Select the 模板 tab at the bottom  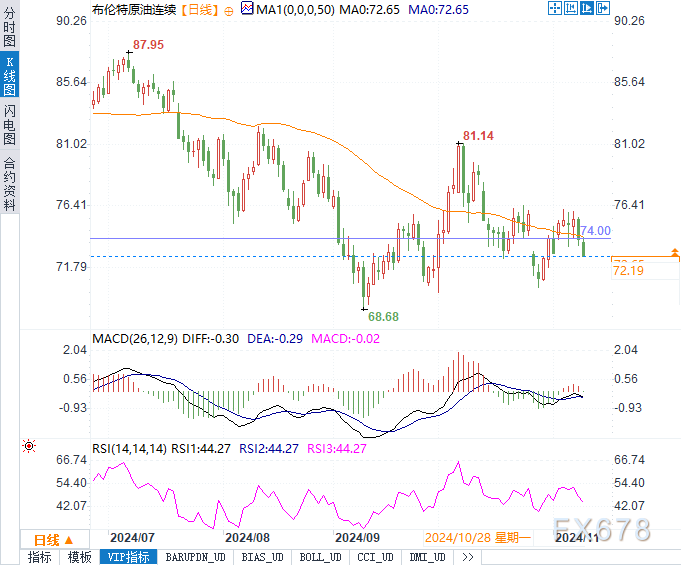79,557
